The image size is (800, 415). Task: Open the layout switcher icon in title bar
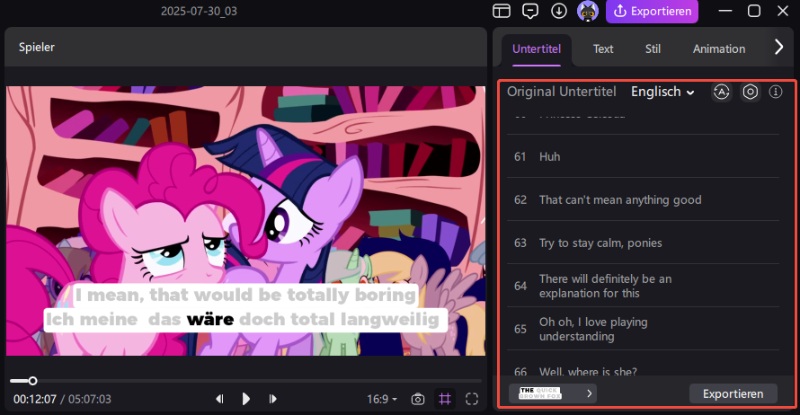[502, 11]
